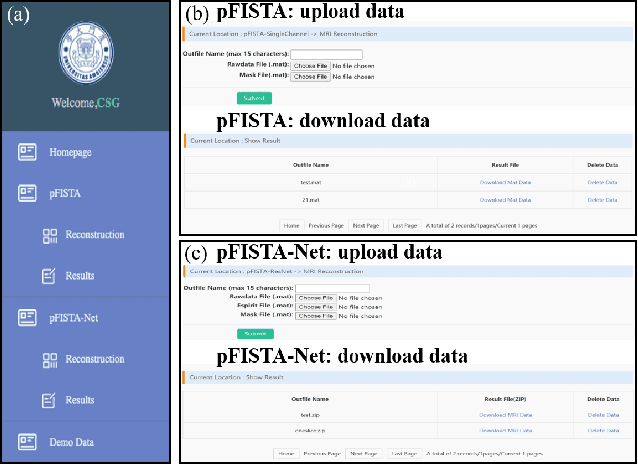Open Results under the pFISTA menu
Screen dimensions: 638x464
(x=80, y=276)
